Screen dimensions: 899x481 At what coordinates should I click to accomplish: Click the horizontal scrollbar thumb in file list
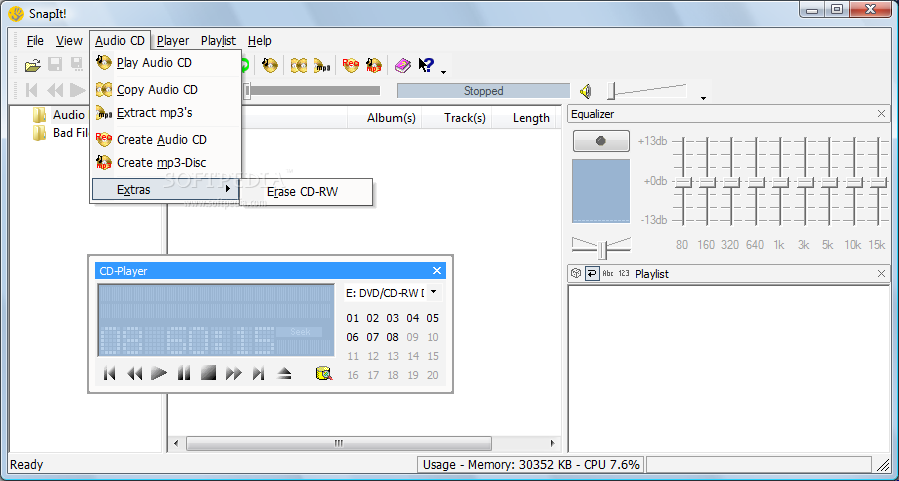339,443
